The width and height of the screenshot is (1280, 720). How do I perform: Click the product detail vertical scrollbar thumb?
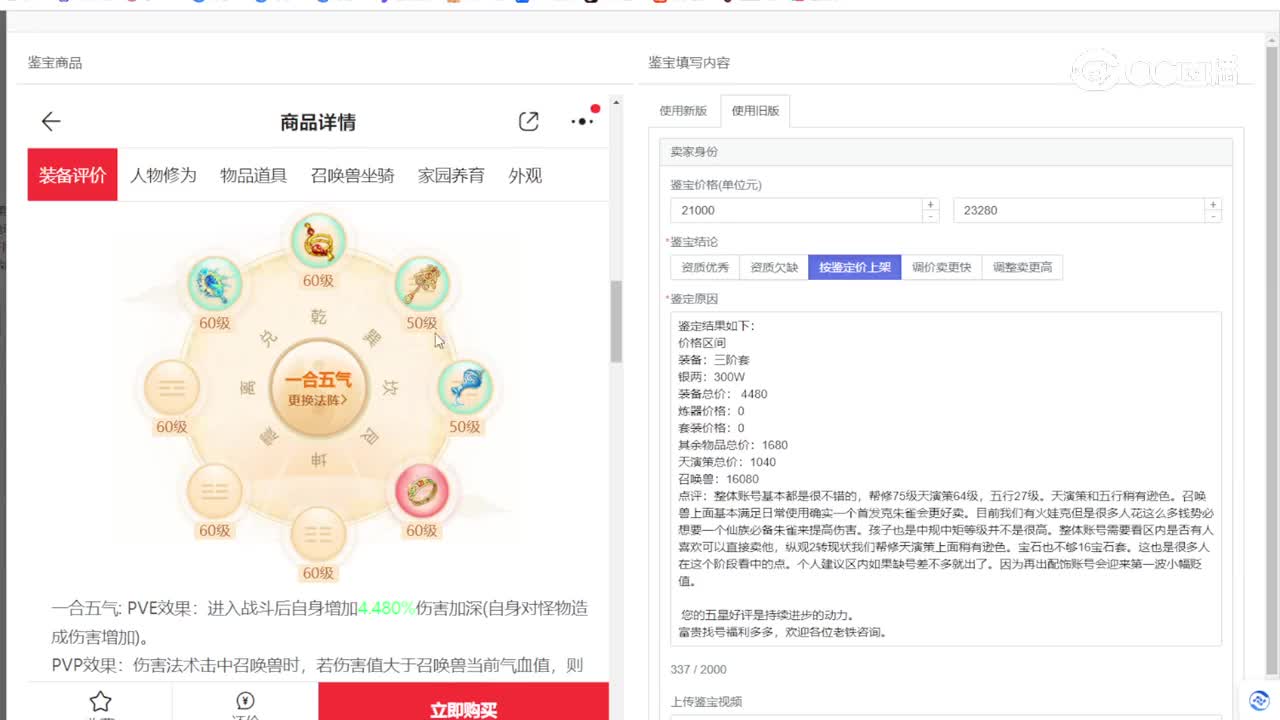pos(616,321)
